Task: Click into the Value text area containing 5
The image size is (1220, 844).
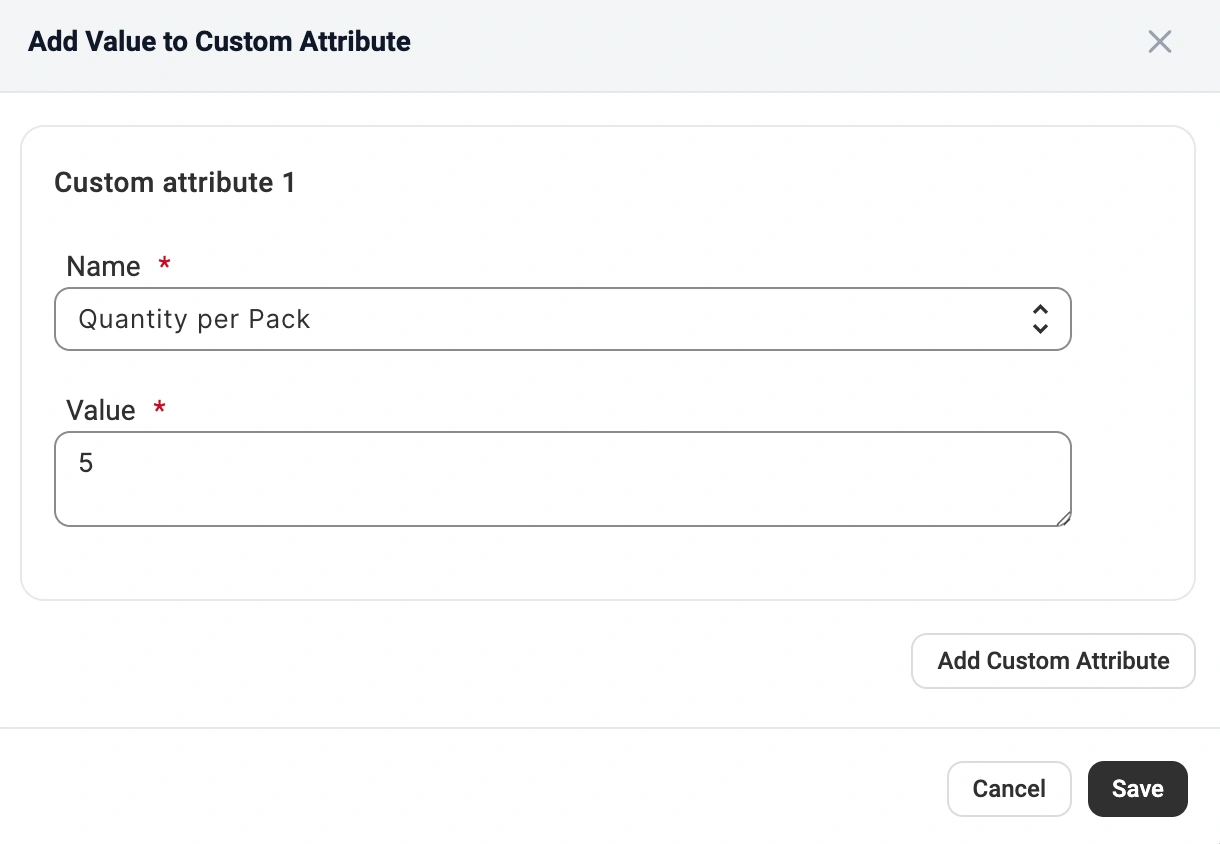Action: click(563, 479)
